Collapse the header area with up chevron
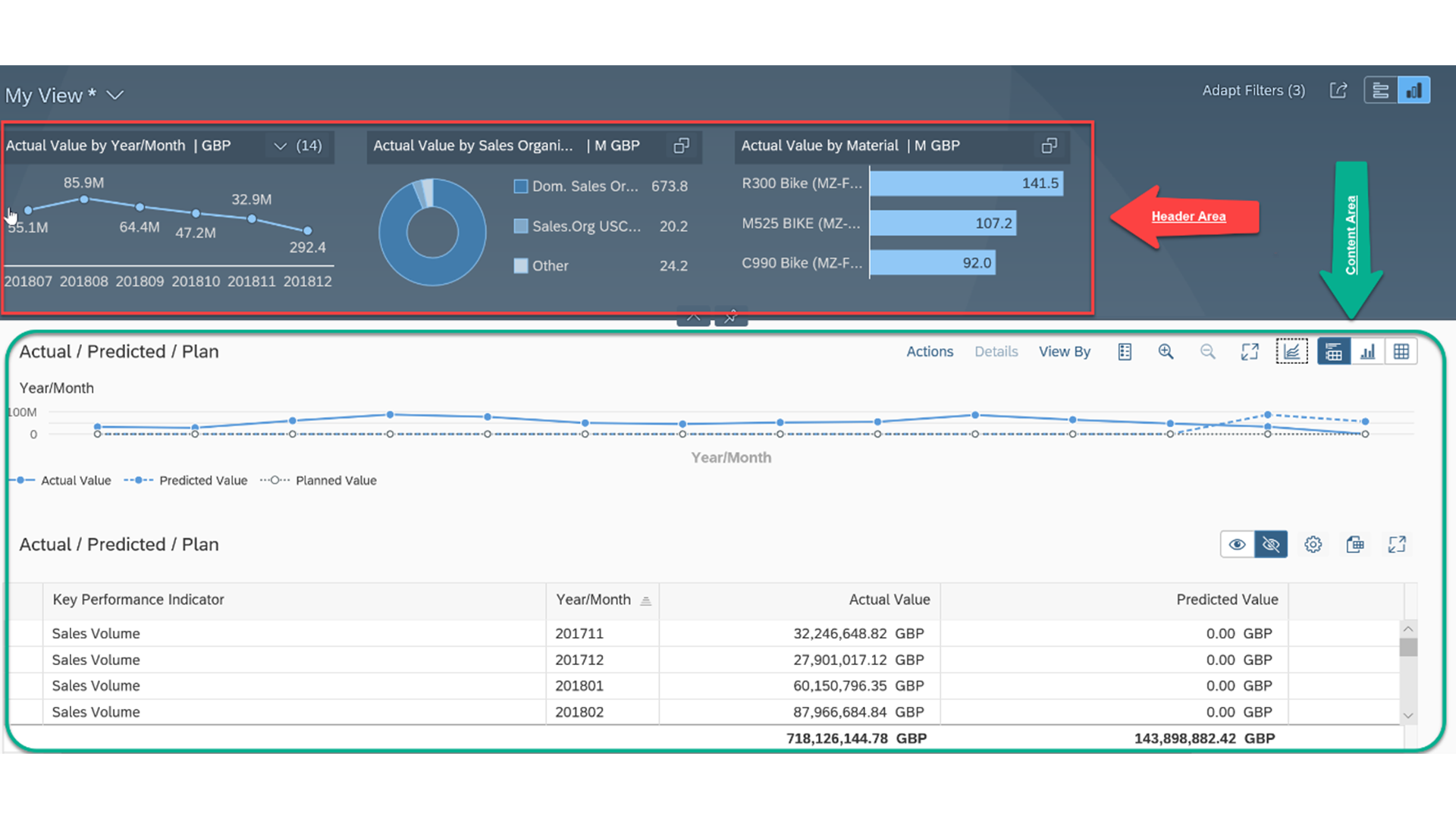This screenshot has width=1456, height=819. pyautogui.click(x=694, y=317)
